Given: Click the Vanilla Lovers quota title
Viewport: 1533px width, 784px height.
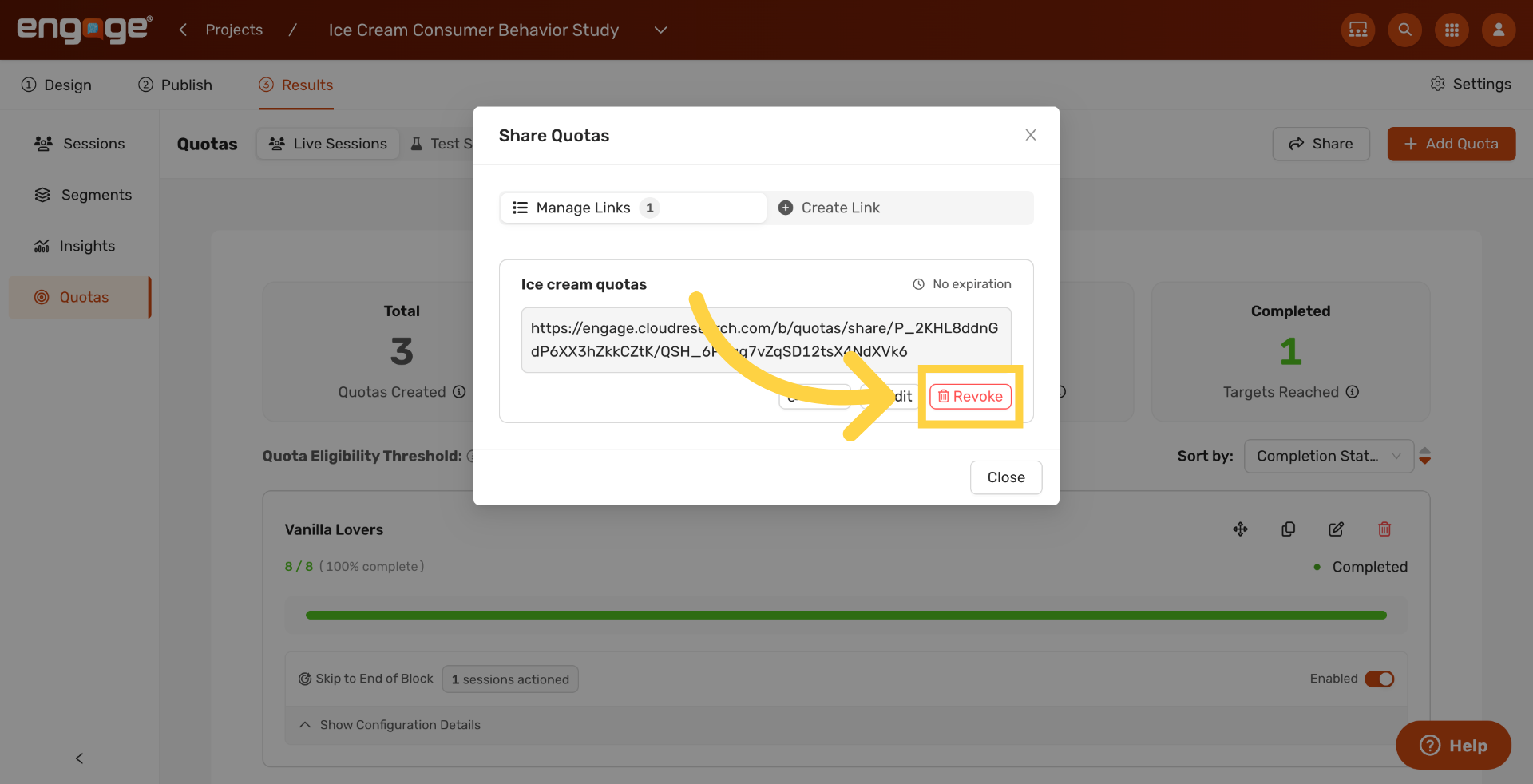Looking at the screenshot, I should [x=334, y=529].
